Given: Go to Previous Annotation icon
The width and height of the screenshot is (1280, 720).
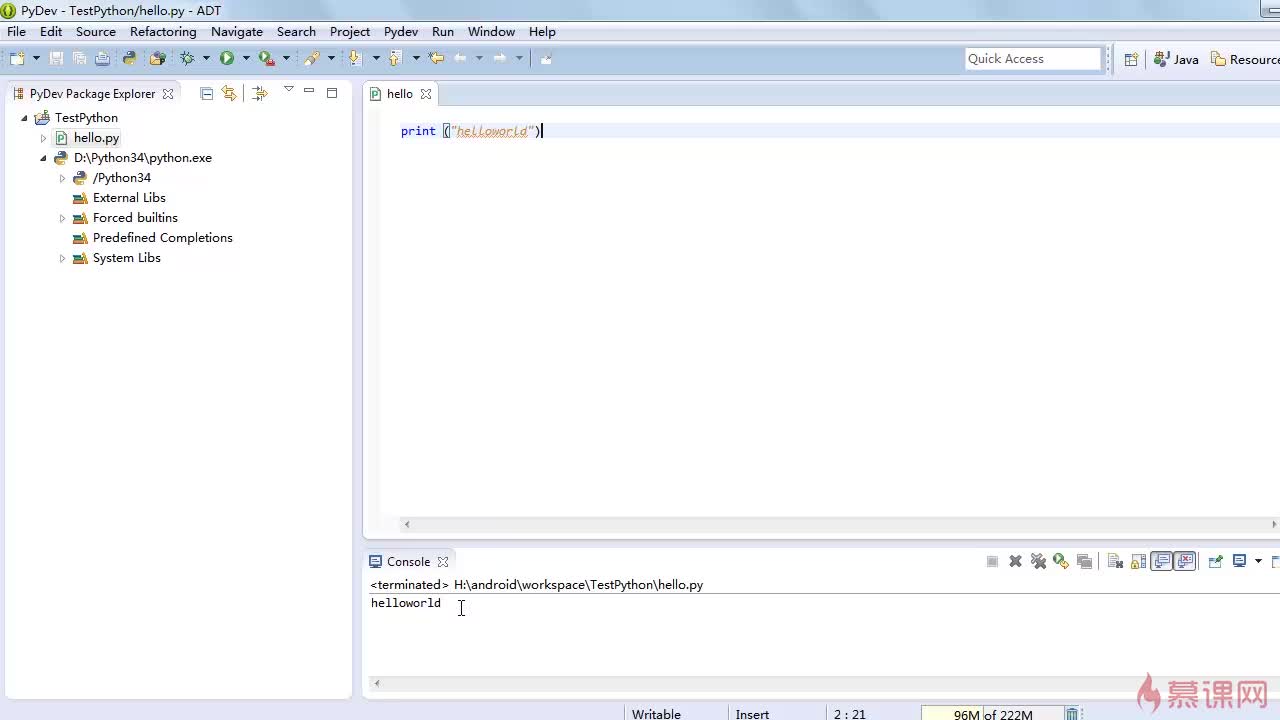Looking at the screenshot, I should pyautogui.click(x=395, y=58).
